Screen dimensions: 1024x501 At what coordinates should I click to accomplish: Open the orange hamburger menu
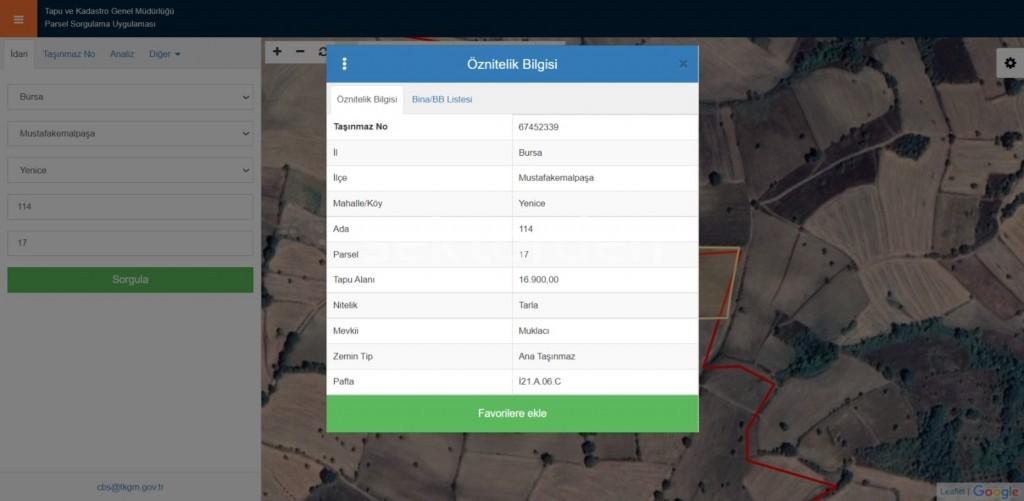[x=18, y=18]
